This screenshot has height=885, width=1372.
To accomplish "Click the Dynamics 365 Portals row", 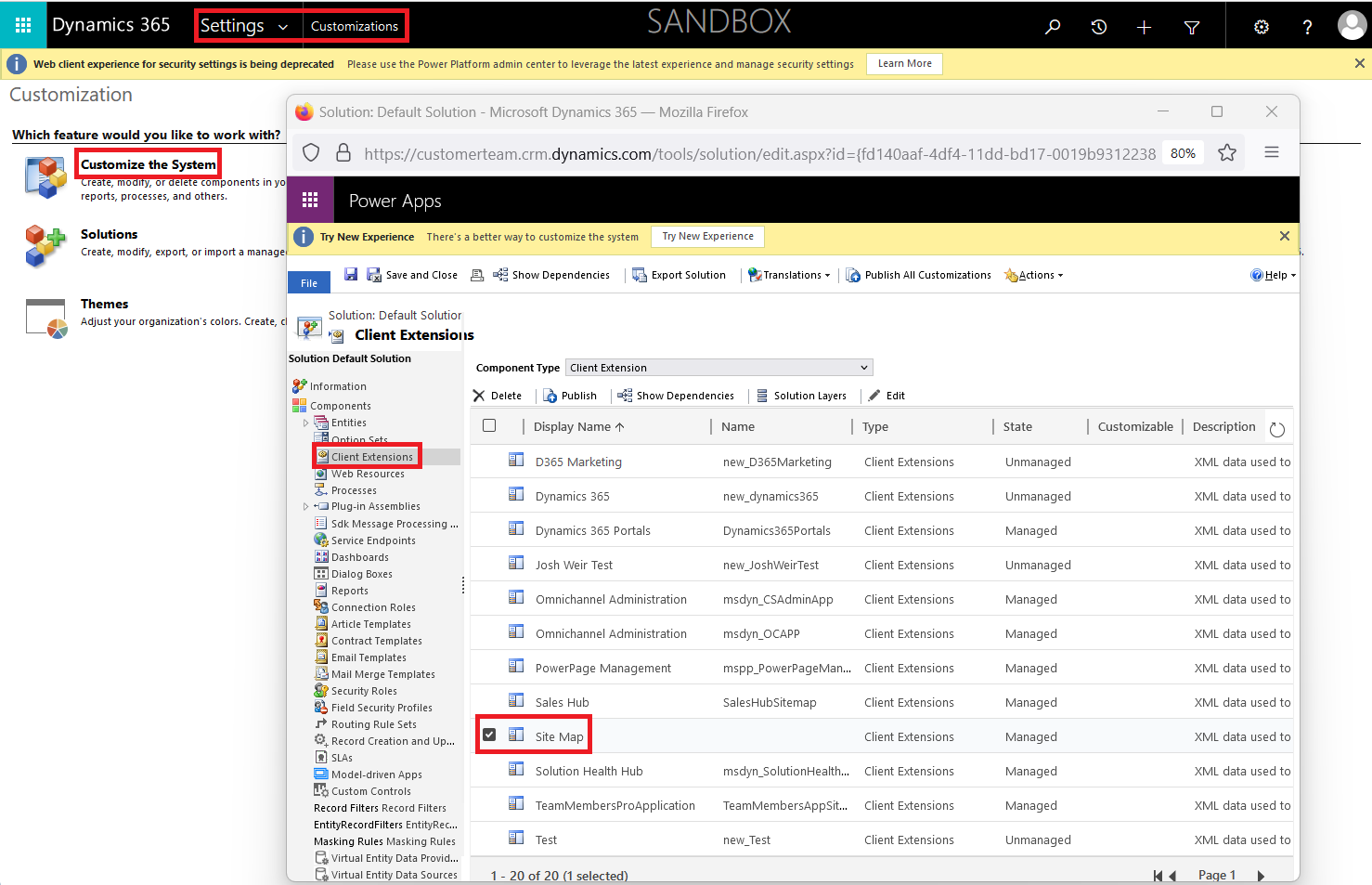I will point(881,530).
